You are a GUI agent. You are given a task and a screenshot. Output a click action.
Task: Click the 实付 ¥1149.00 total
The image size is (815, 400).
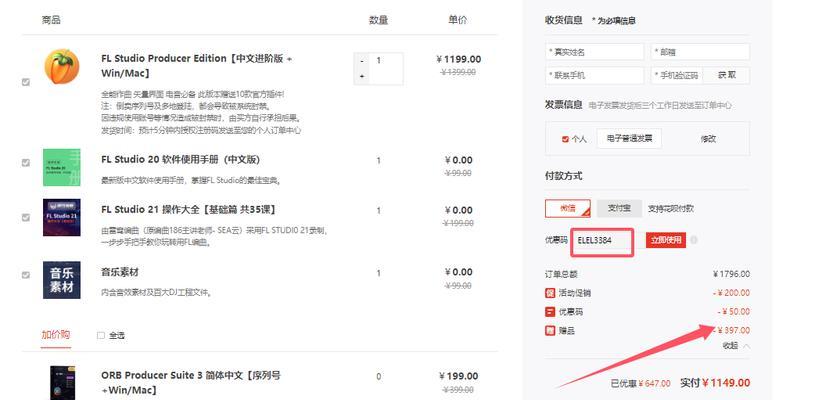coord(715,383)
